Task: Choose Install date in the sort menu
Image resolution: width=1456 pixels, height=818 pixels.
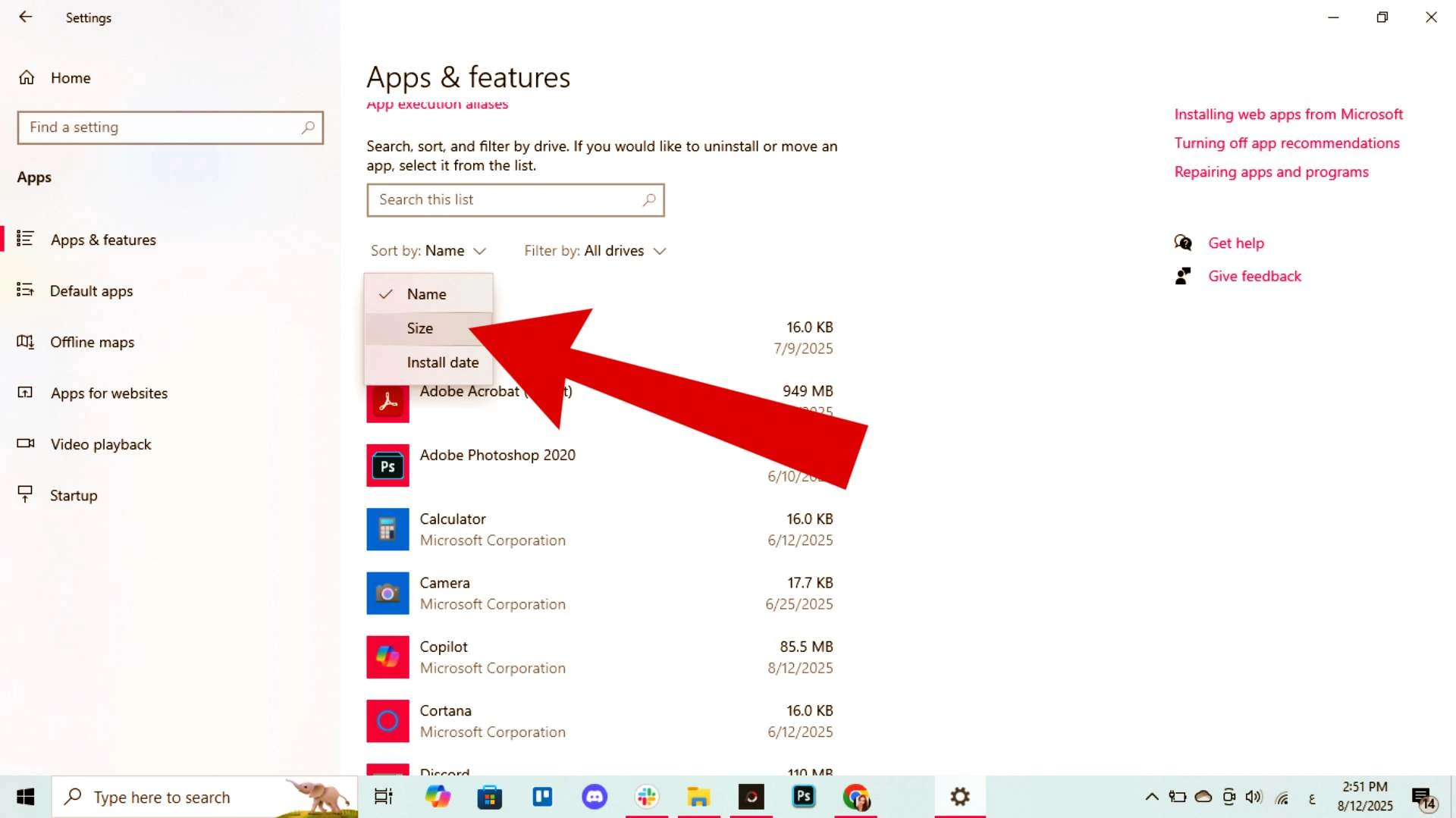Action: point(428,362)
